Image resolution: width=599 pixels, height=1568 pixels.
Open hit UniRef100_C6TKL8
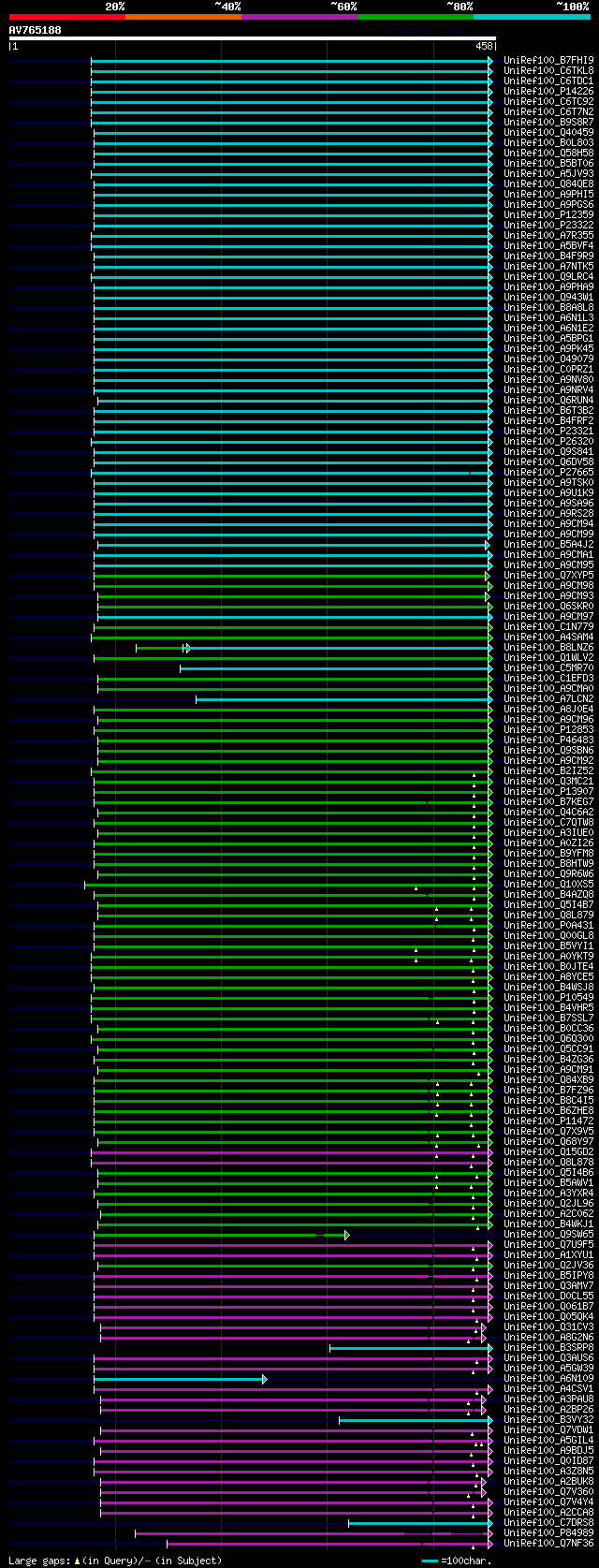[548, 70]
